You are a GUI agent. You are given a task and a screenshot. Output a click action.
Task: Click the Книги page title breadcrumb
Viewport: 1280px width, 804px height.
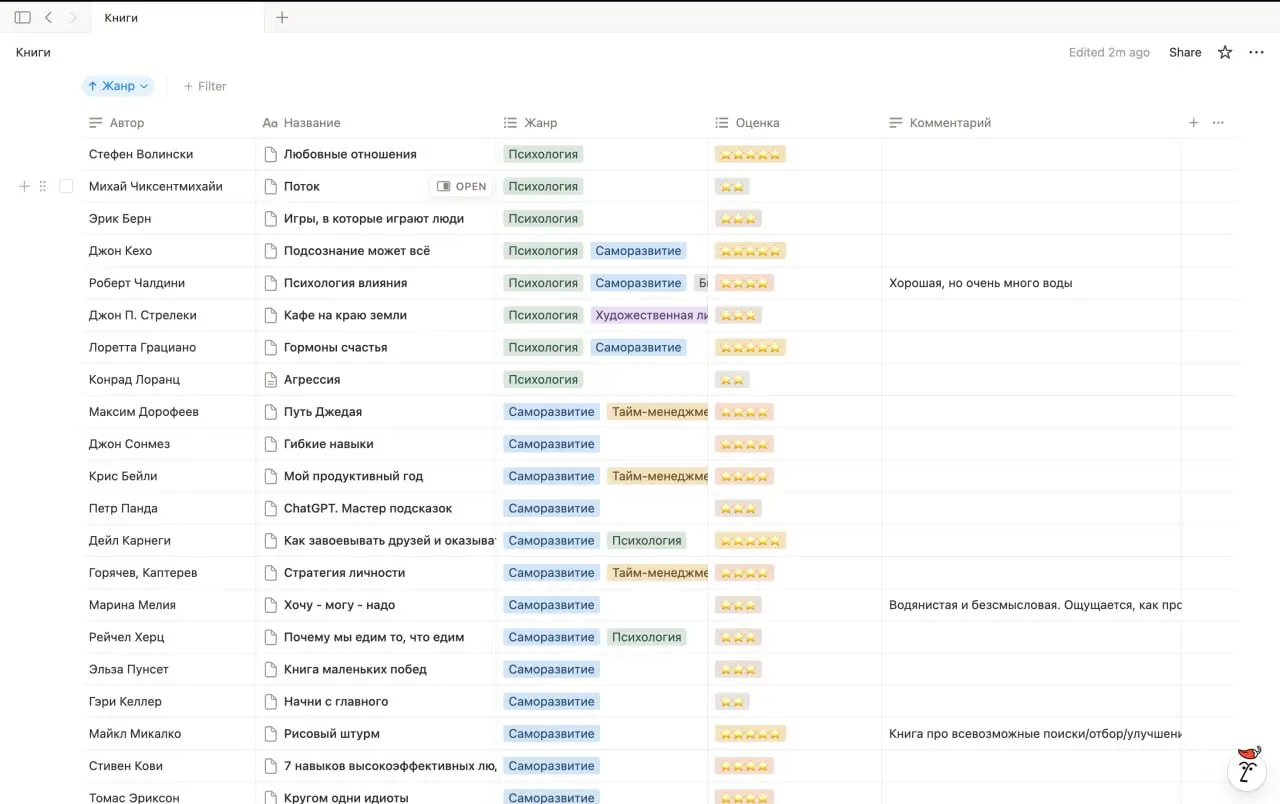click(33, 52)
